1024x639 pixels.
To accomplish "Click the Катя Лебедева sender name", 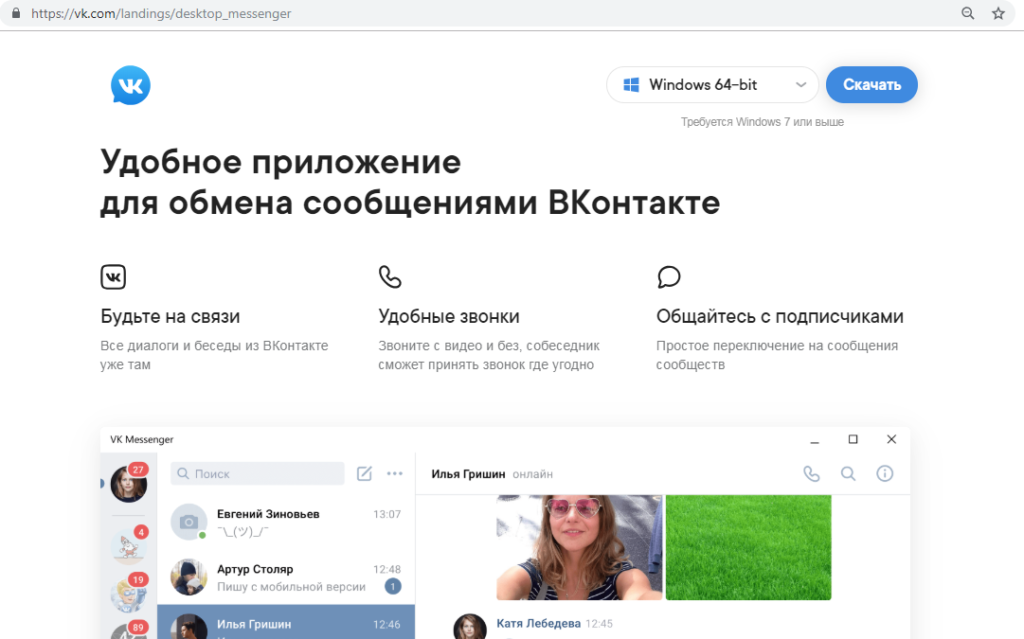I will coord(538,623).
